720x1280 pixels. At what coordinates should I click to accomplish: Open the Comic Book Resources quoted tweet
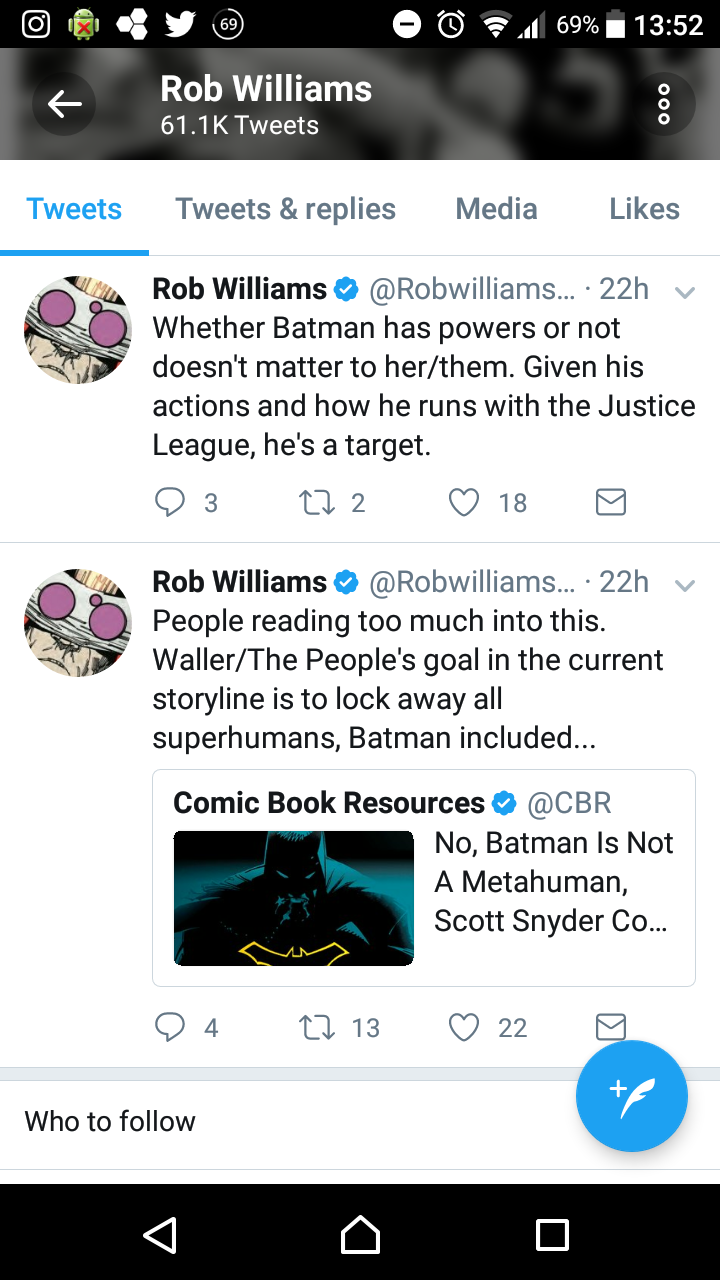pos(424,878)
